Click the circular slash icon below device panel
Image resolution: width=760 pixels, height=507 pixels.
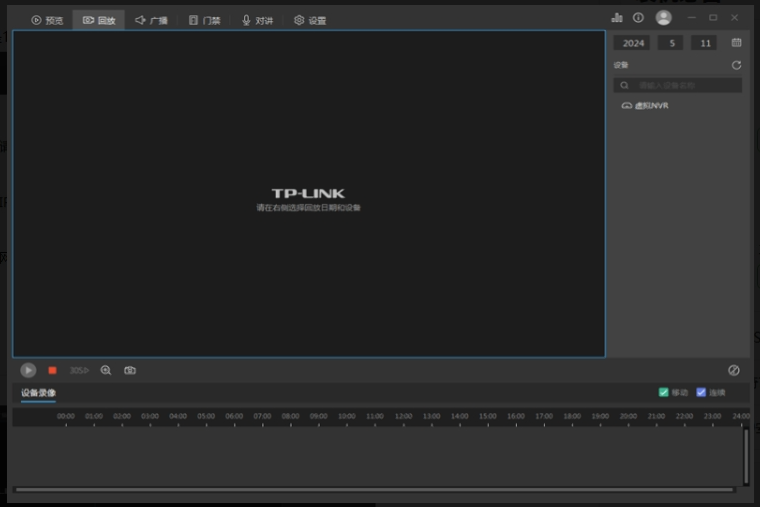tap(734, 370)
